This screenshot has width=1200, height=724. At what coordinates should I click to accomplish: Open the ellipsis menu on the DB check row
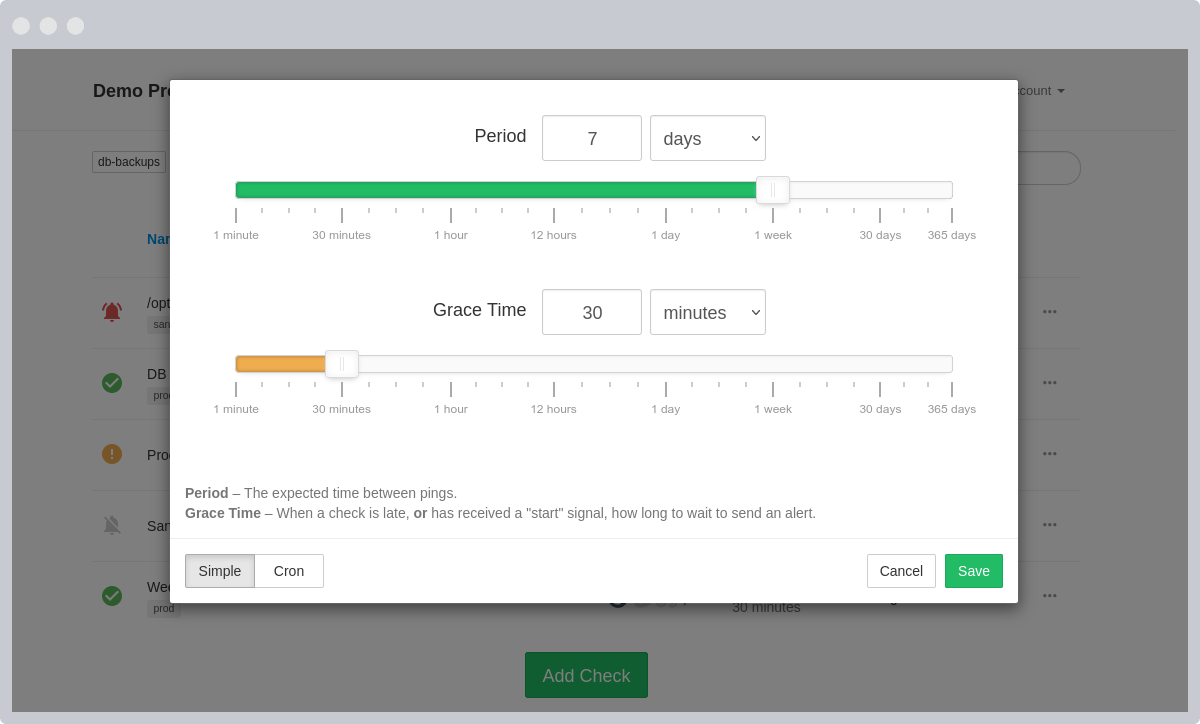point(1049,382)
